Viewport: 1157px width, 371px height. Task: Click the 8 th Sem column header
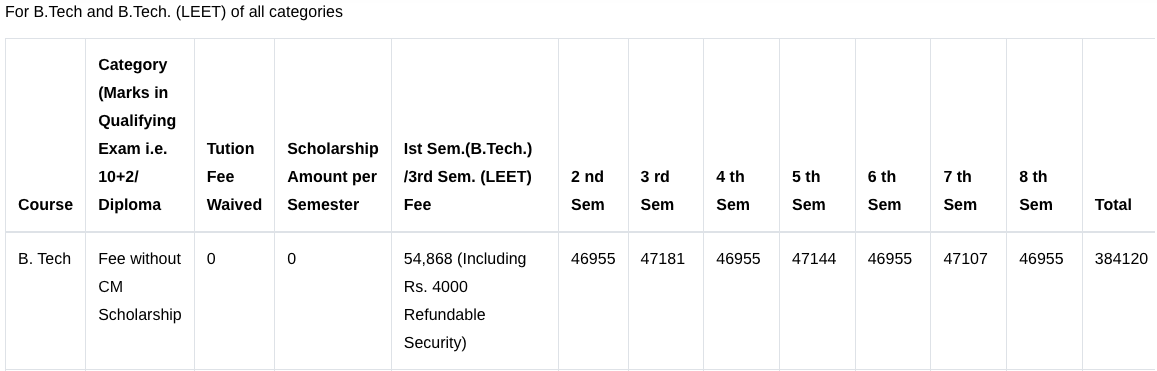[1036, 190]
